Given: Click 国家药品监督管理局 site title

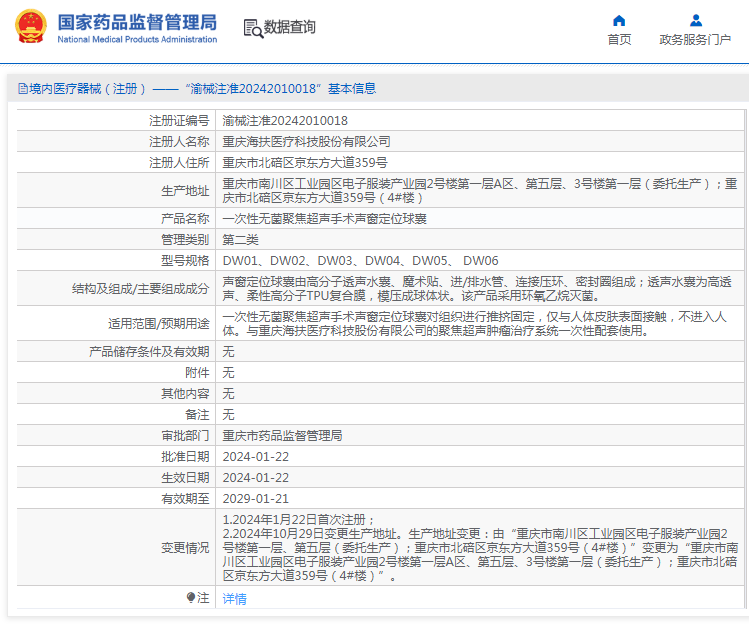Looking at the screenshot, I should (138, 22).
